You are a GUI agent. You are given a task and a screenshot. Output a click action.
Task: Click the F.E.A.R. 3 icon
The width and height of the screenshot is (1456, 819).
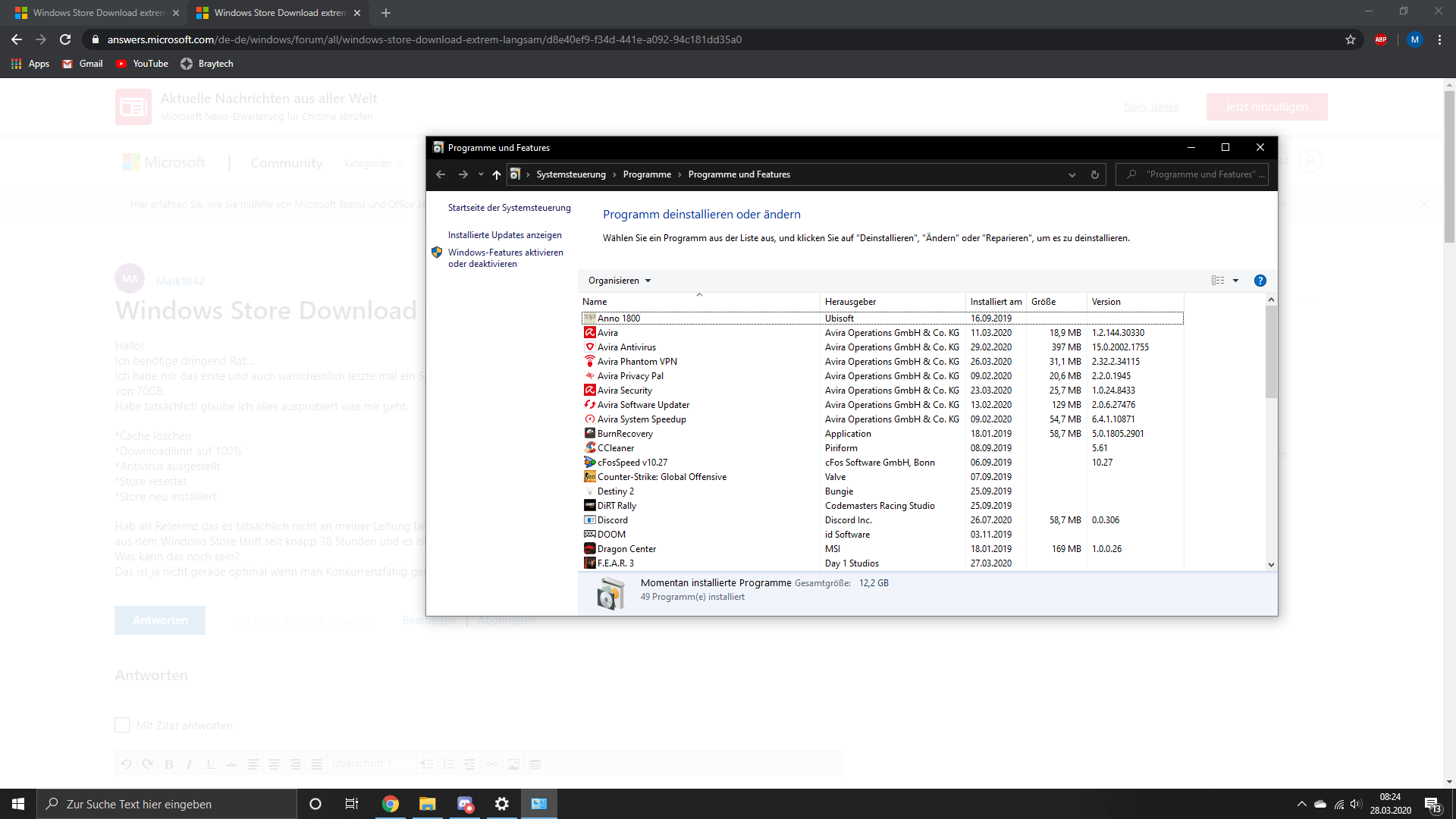[x=589, y=563]
